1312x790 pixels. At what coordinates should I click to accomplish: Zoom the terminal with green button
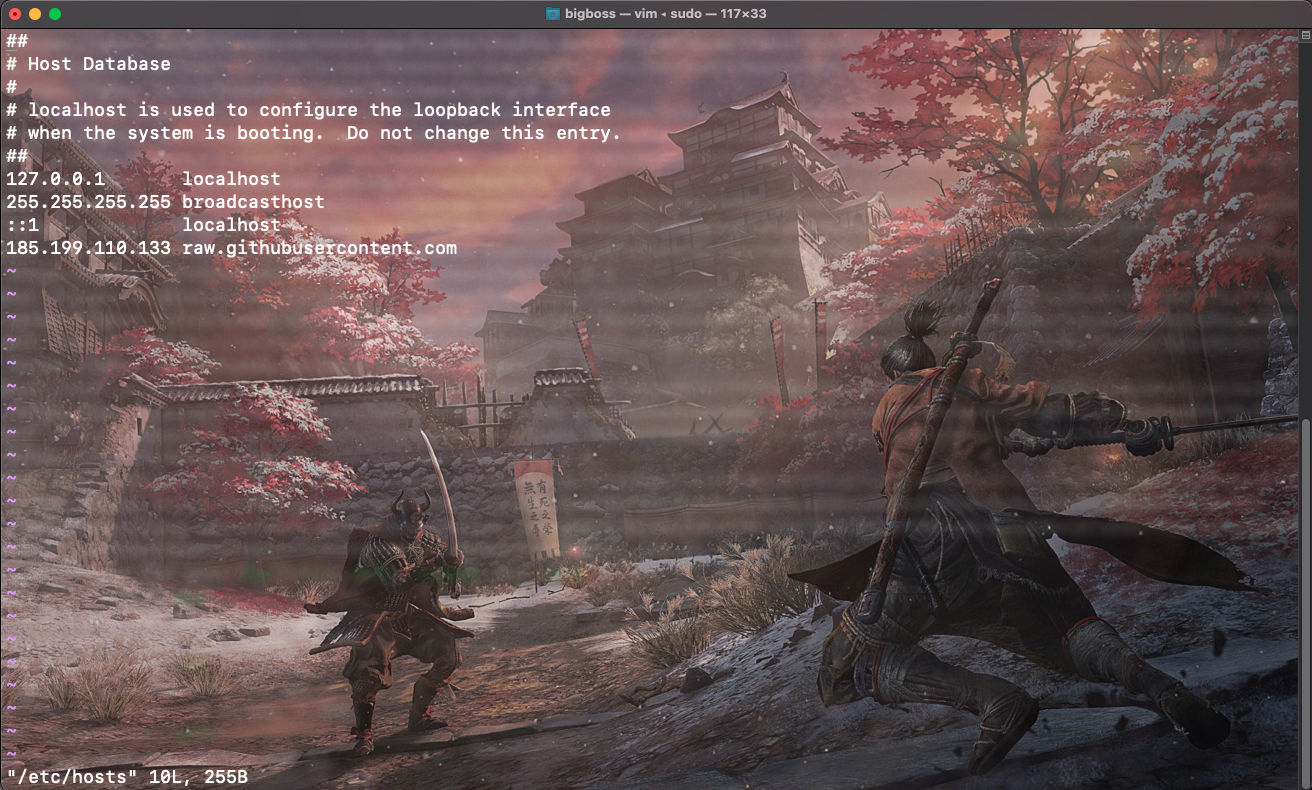pyautogui.click(x=54, y=14)
